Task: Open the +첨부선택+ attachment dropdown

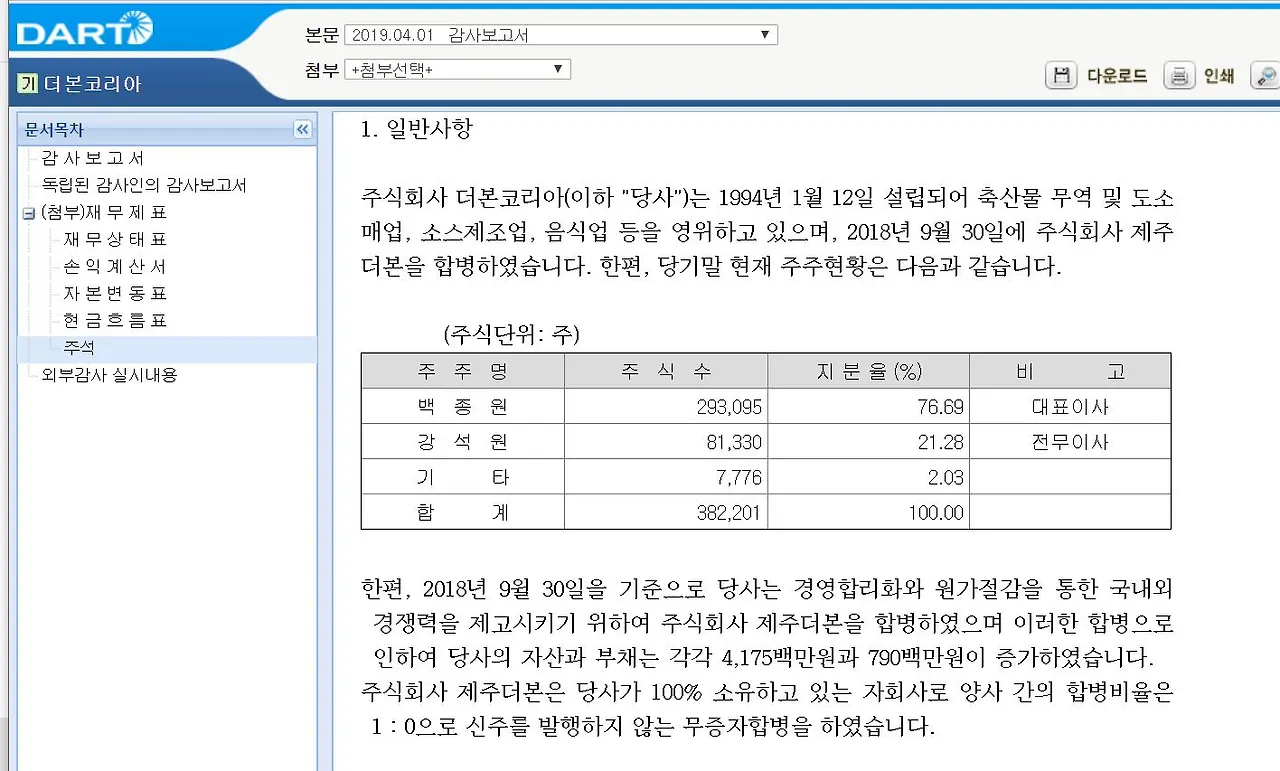Action: click(558, 69)
